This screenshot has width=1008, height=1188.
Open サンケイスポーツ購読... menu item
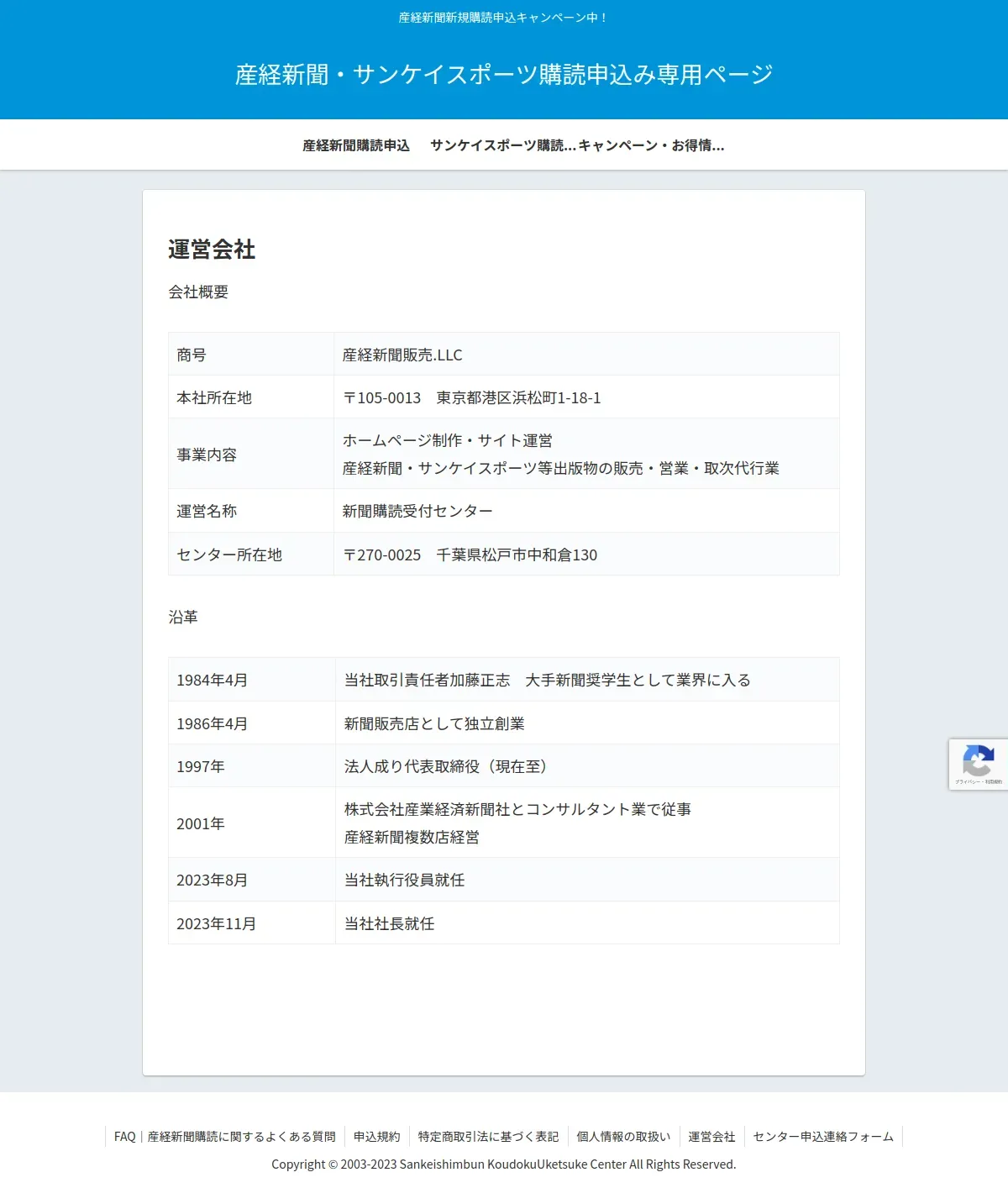(502, 145)
